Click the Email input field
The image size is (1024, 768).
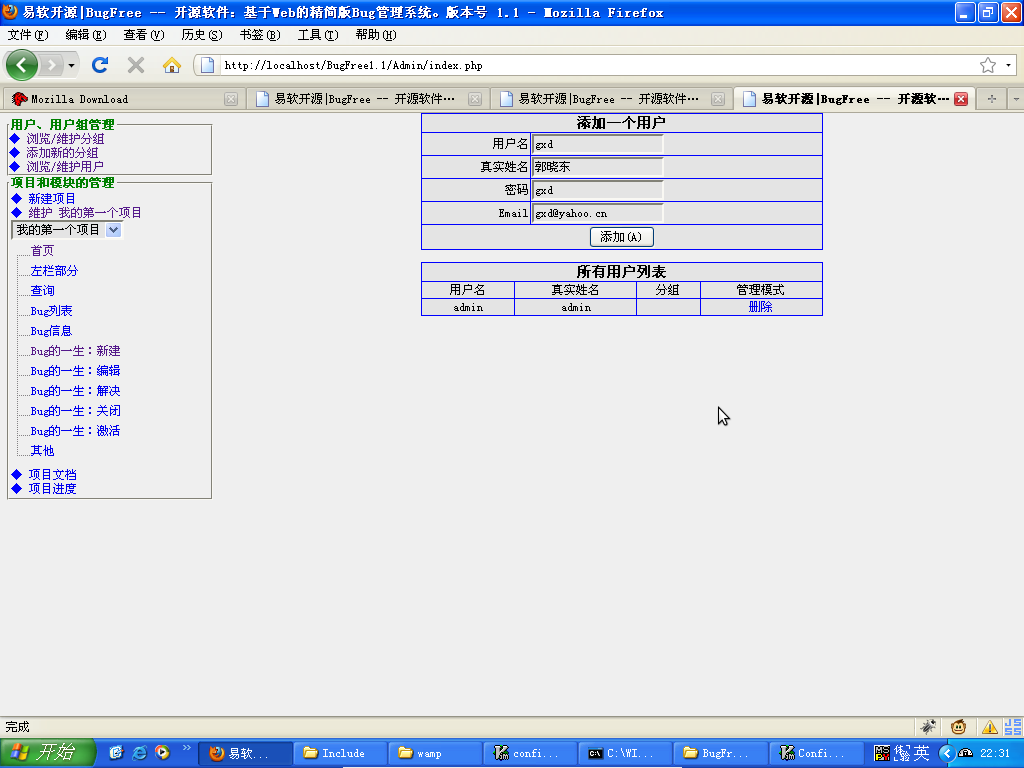[x=598, y=214]
